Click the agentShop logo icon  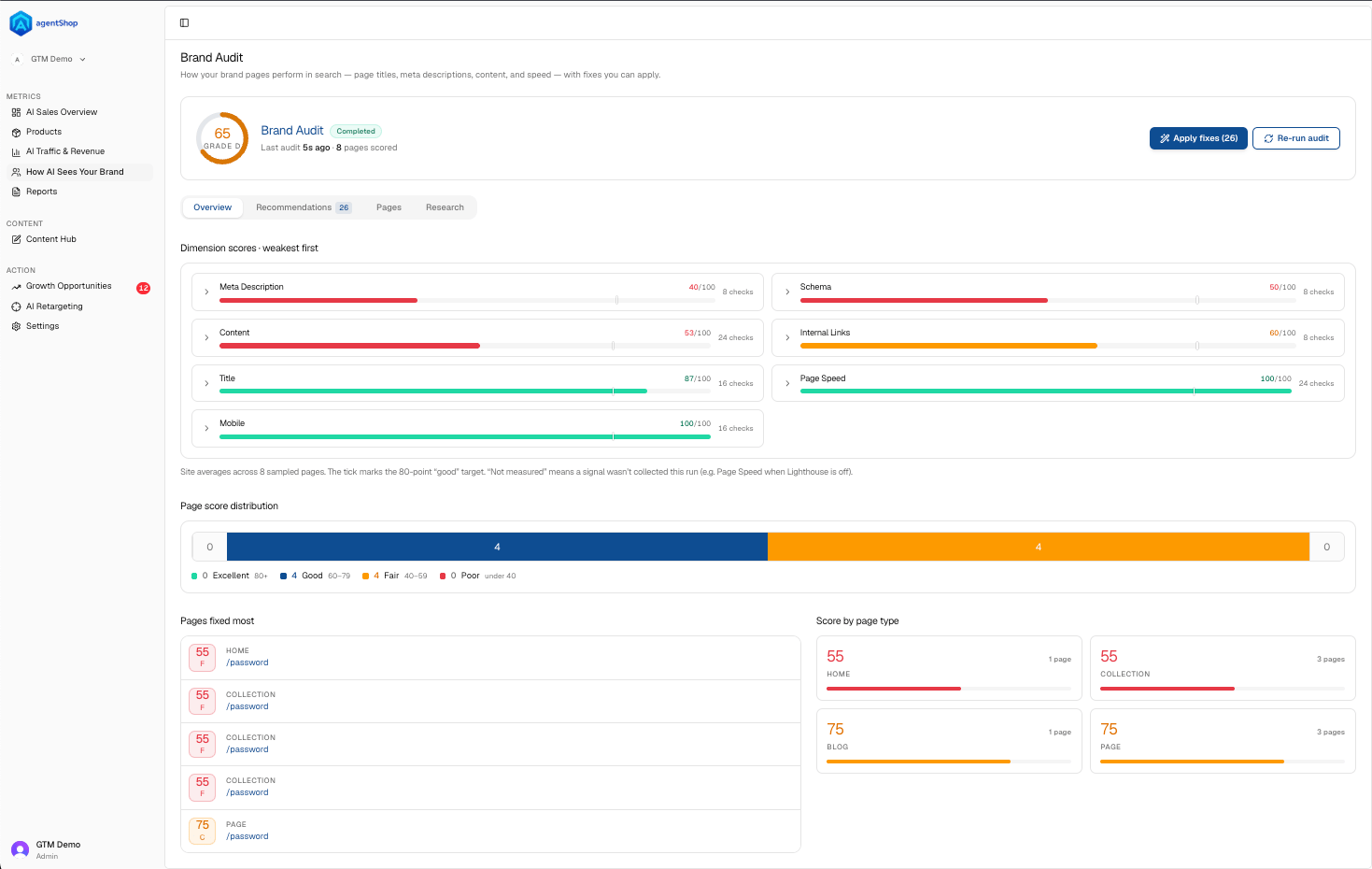(x=21, y=23)
